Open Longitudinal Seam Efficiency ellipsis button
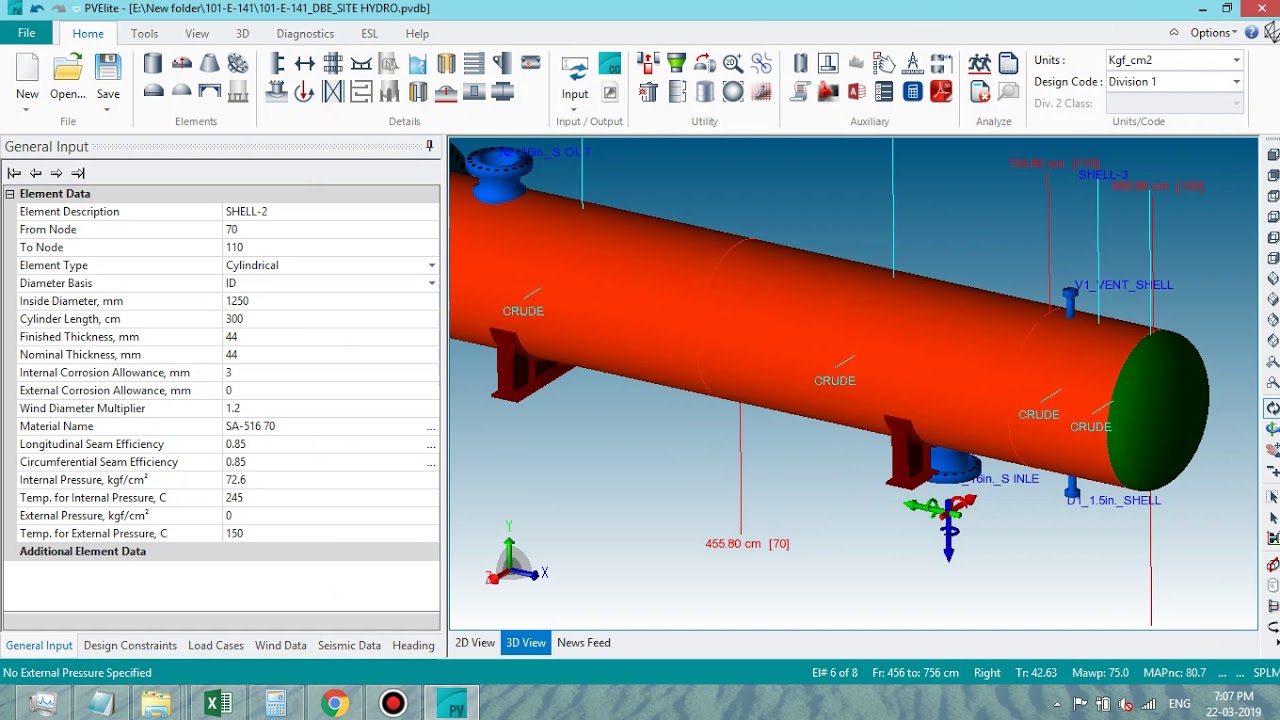This screenshot has height=720, width=1280. (431, 445)
